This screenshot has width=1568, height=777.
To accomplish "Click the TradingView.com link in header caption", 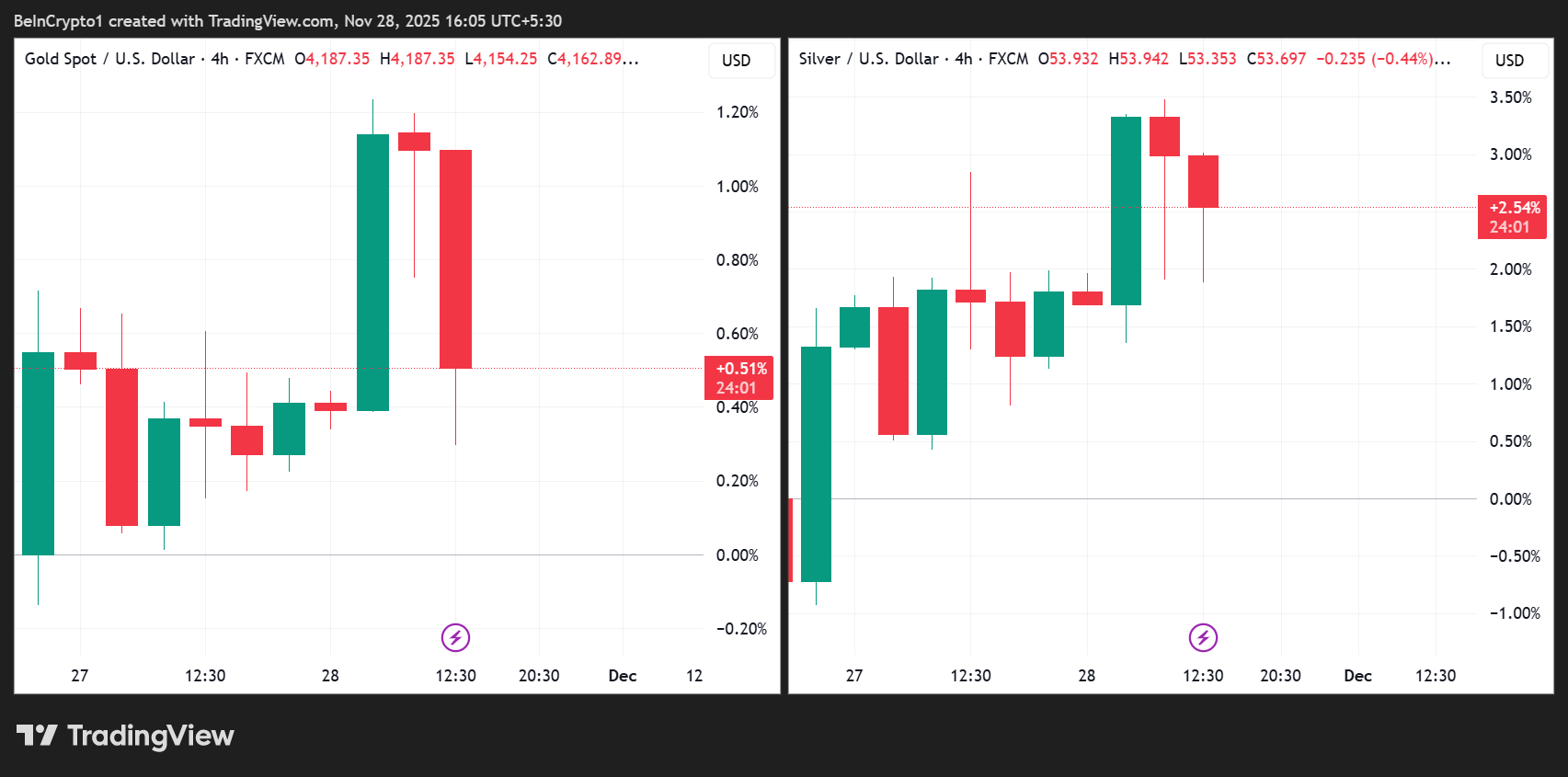I will 271,21.
